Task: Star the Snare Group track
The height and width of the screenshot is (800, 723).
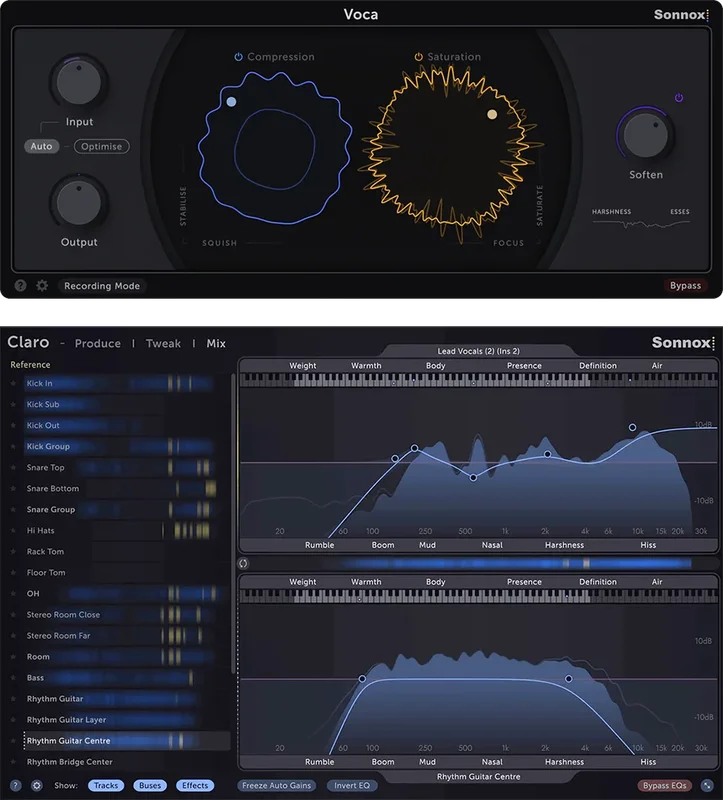Action: click(x=13, y=509)
